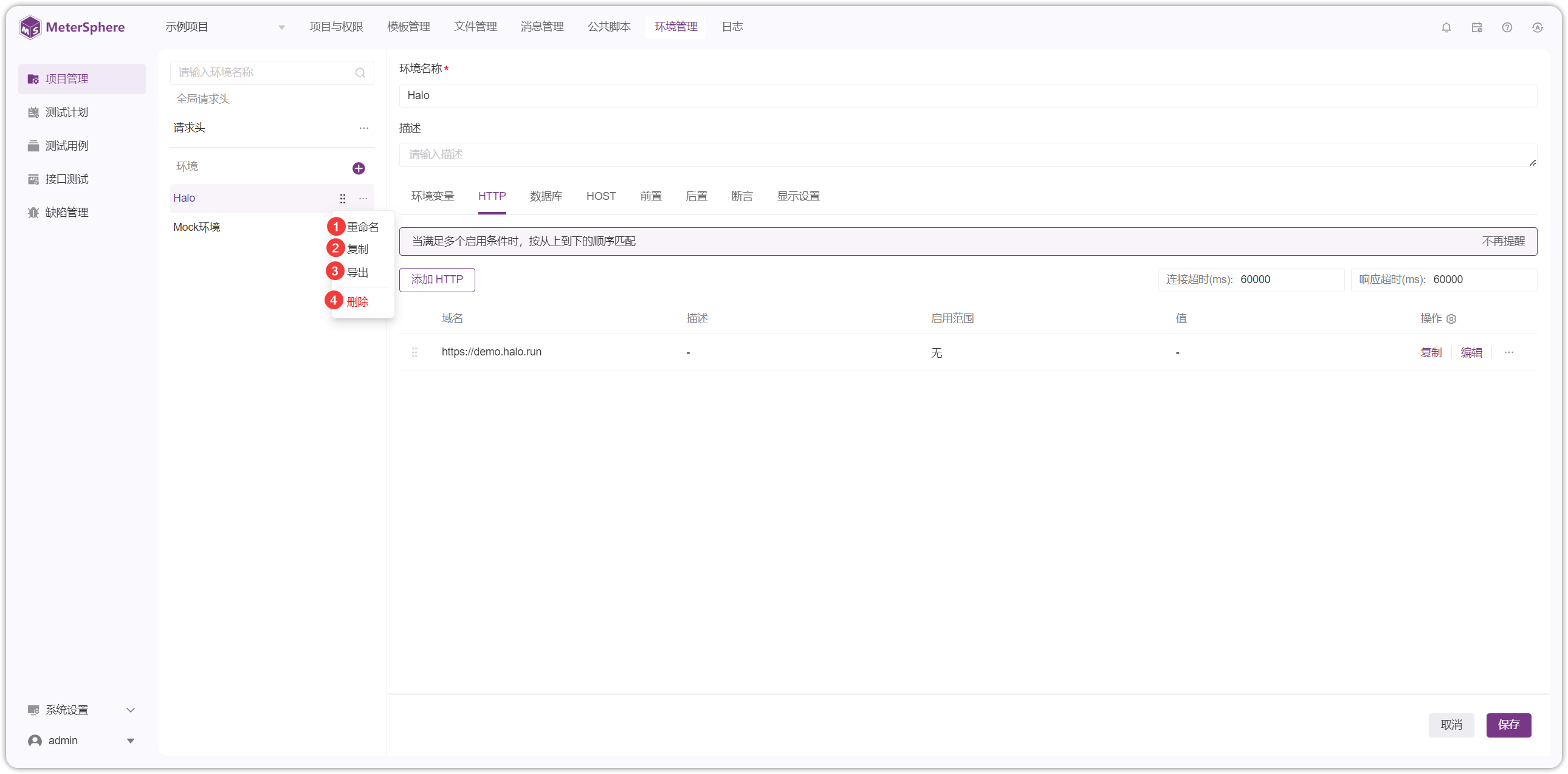1568x774 pixels.
Task: Click the 添加 HTTP button
Action: tap(437, 280)
